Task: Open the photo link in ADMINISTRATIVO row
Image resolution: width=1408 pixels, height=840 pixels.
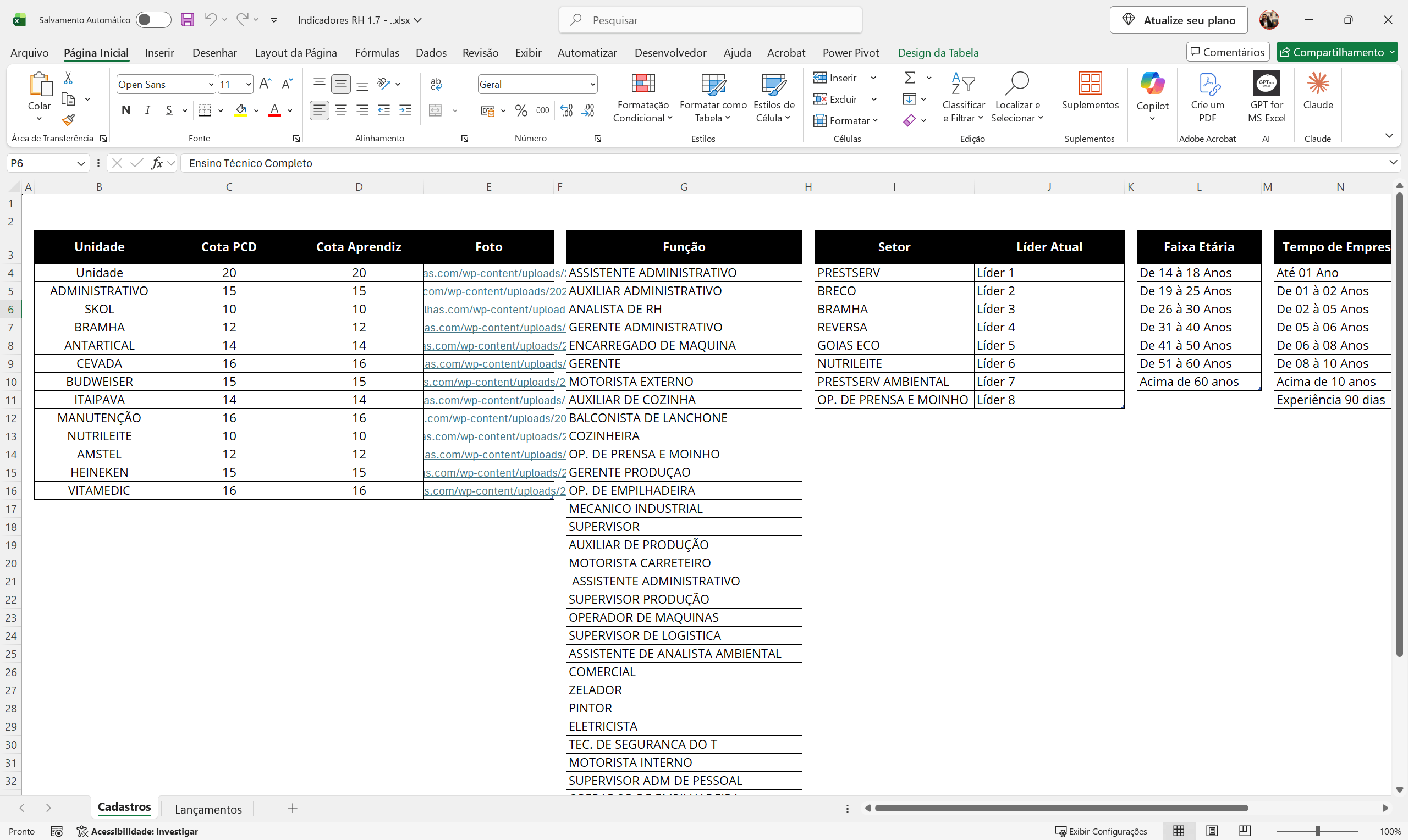Action: 495,291
